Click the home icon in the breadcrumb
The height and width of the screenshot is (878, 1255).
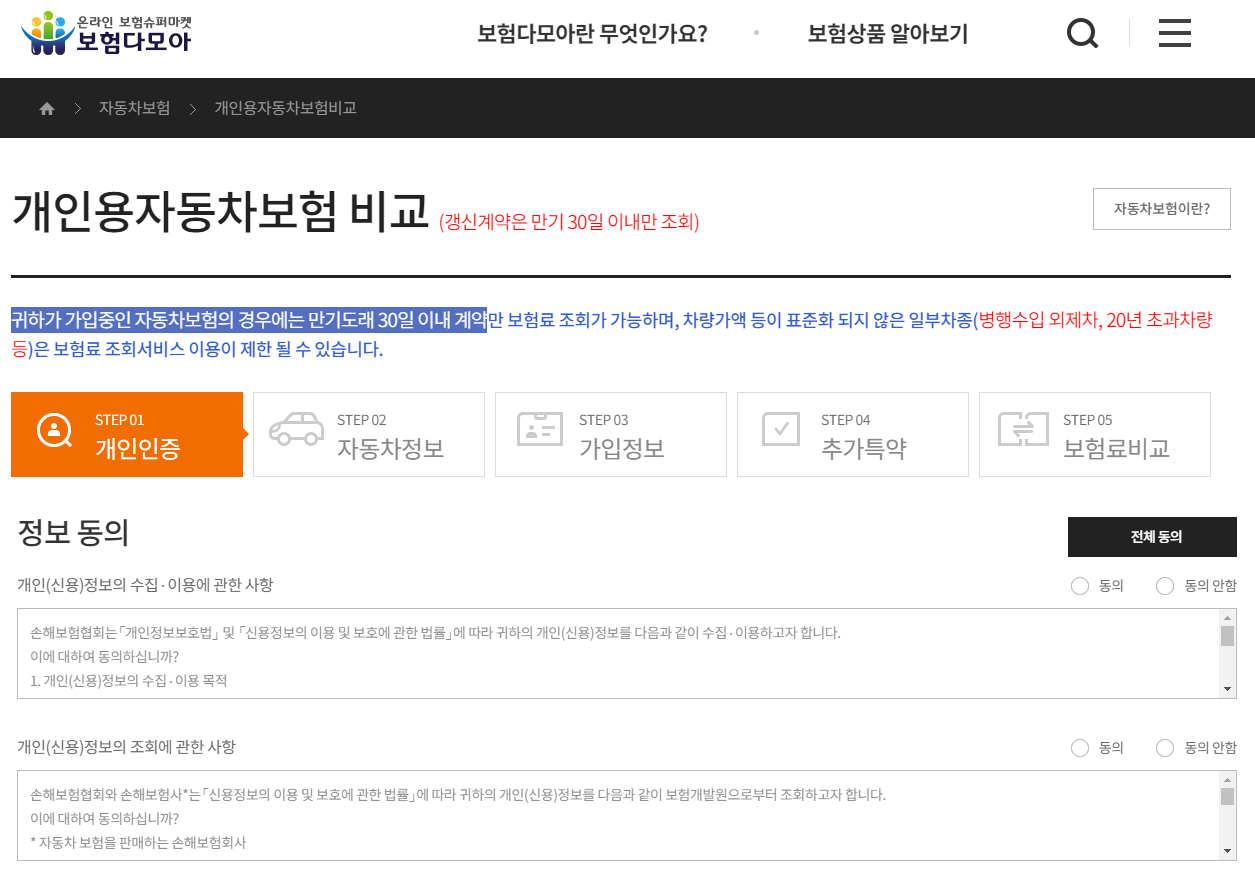coord(46,107)
